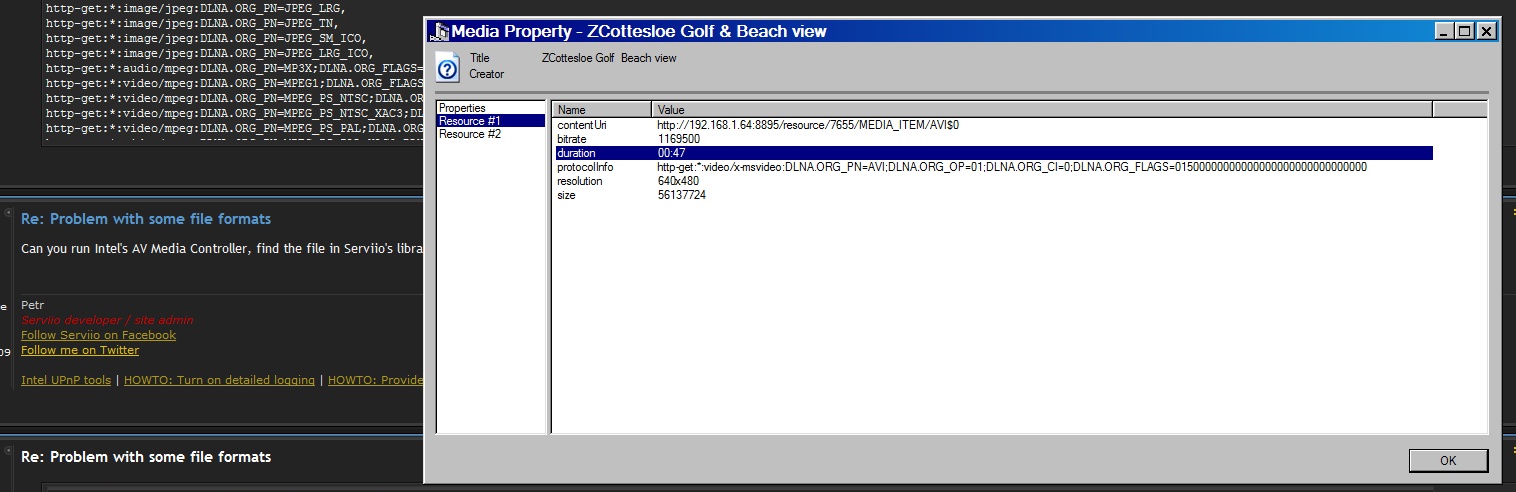The height and width of the screenshot is (492, 1516).
Task: Click the Name column header
Action: (602, 109)
